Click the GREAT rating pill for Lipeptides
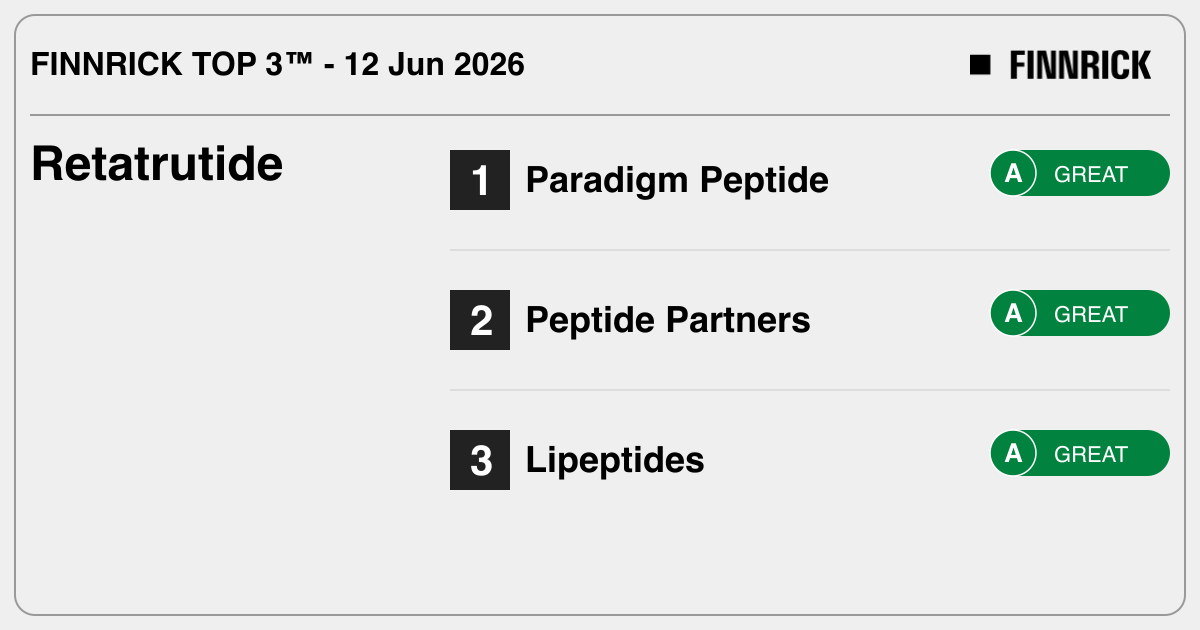This screenshot has width=1200, height=630. click(1080, 454)
